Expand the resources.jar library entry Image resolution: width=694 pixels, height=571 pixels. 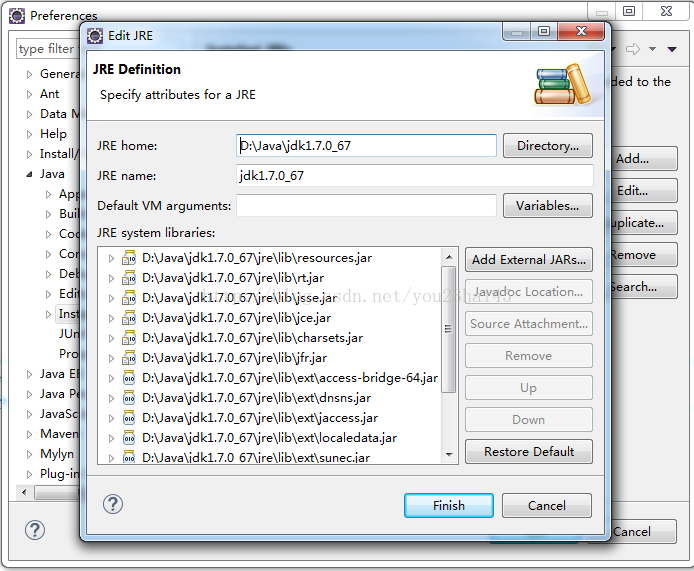[x=112, y=258]
